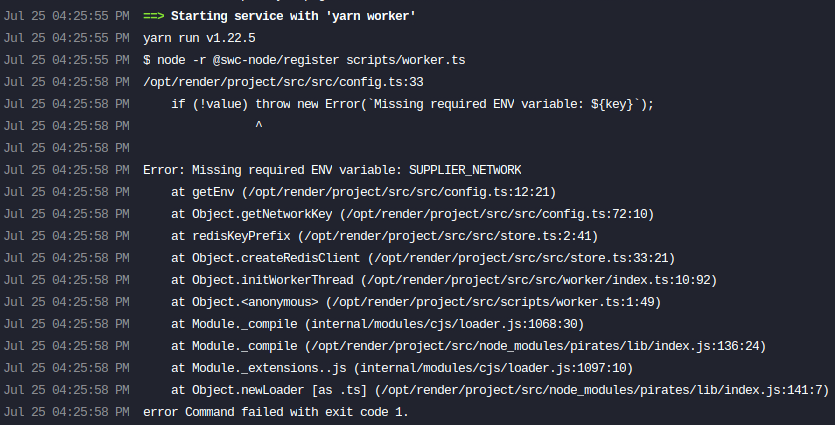Click 'error Command failed with exit code 1' line

pos(276,412)
